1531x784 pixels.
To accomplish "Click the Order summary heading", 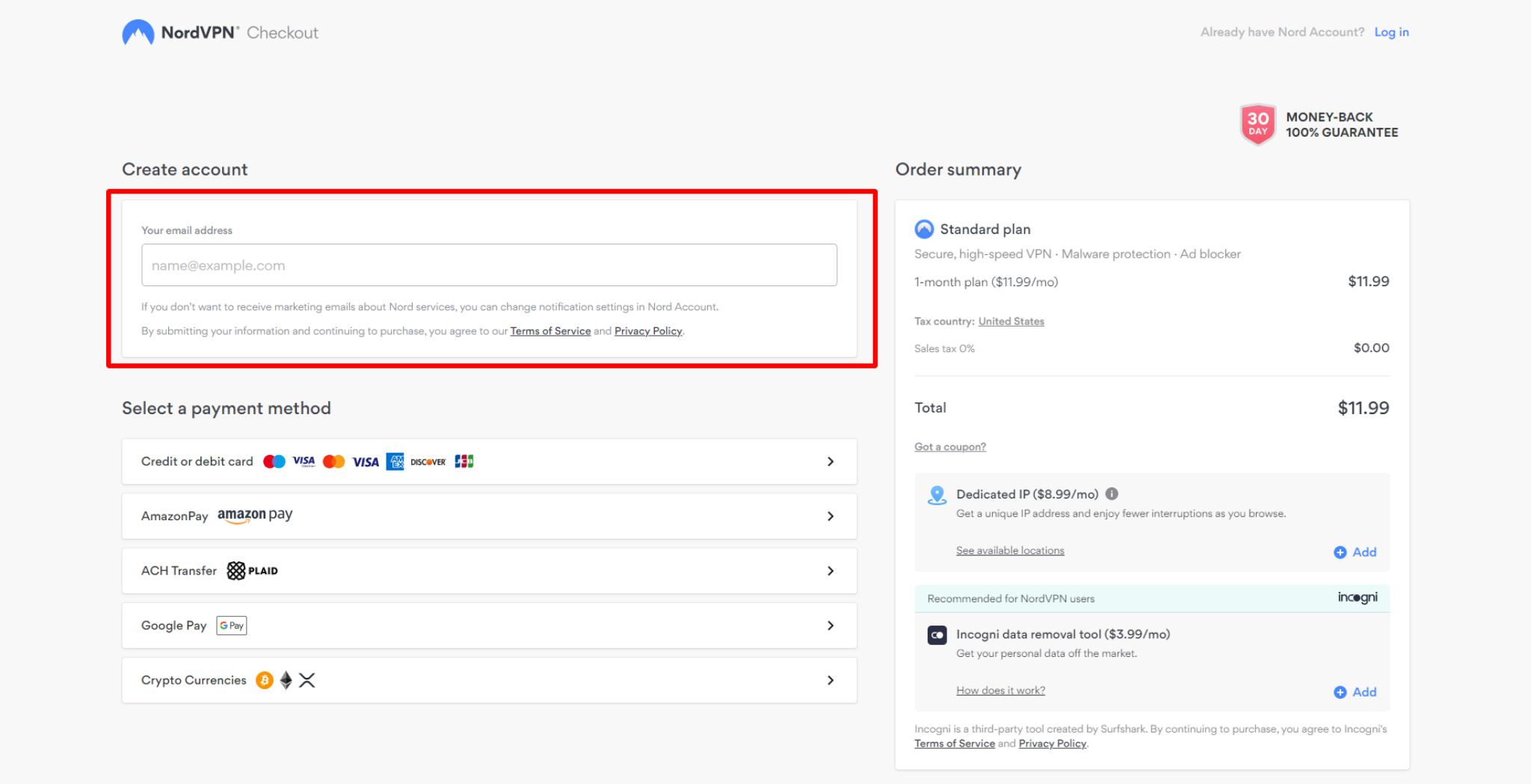I will pyautogui.click(x=958, y=170).
